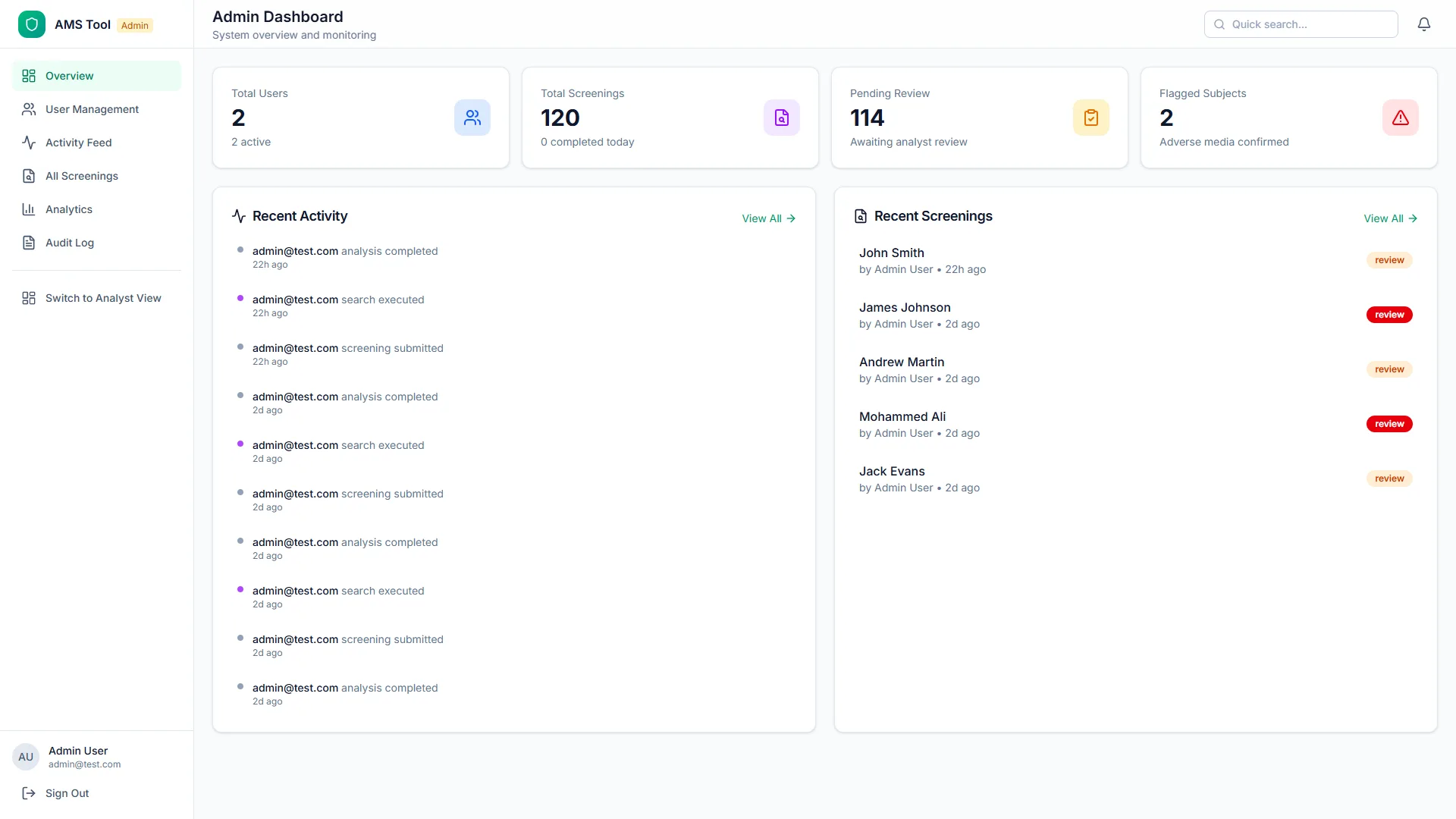
Task: Click the Admin role badge
Action: (135, 25)
